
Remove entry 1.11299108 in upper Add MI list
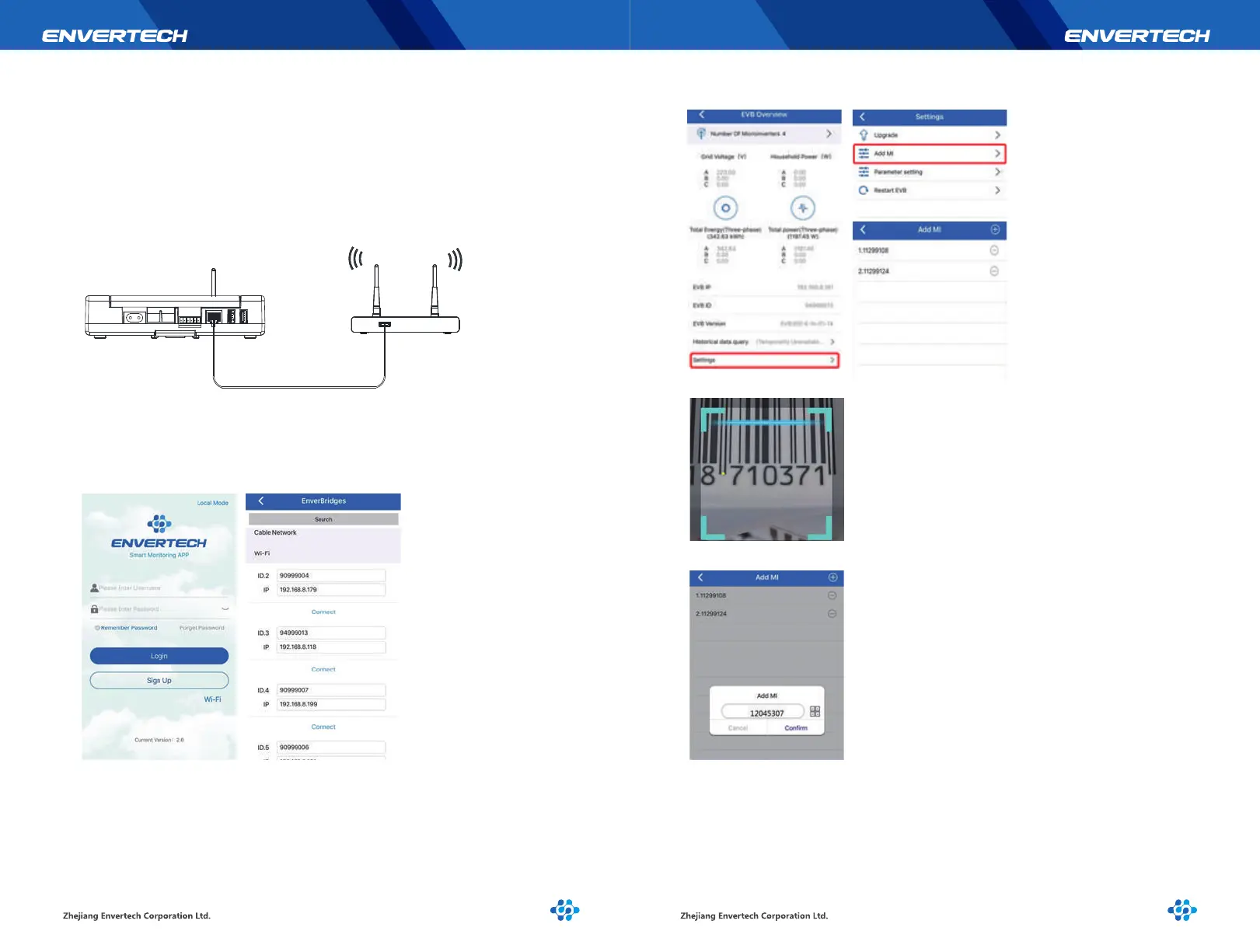tap(993, 250)
